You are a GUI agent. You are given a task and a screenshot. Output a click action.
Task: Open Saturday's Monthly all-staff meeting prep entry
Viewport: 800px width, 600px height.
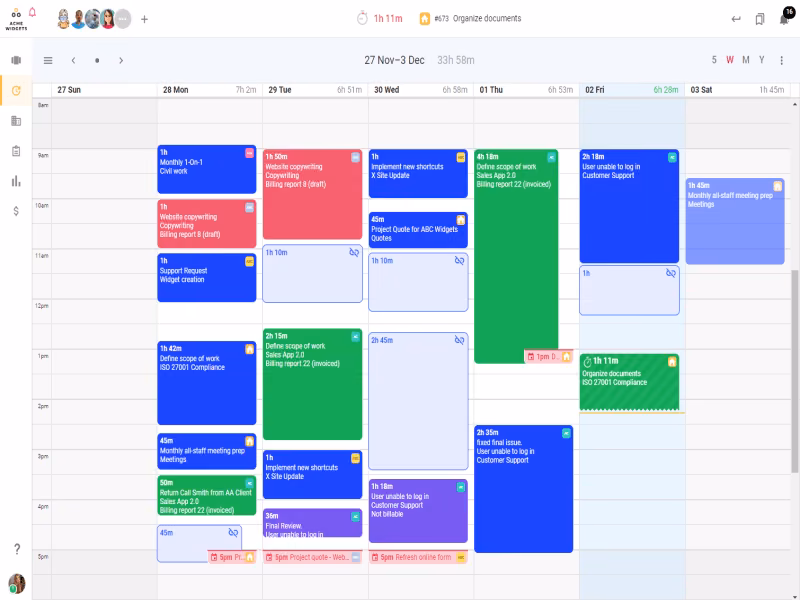click(735, 221)
